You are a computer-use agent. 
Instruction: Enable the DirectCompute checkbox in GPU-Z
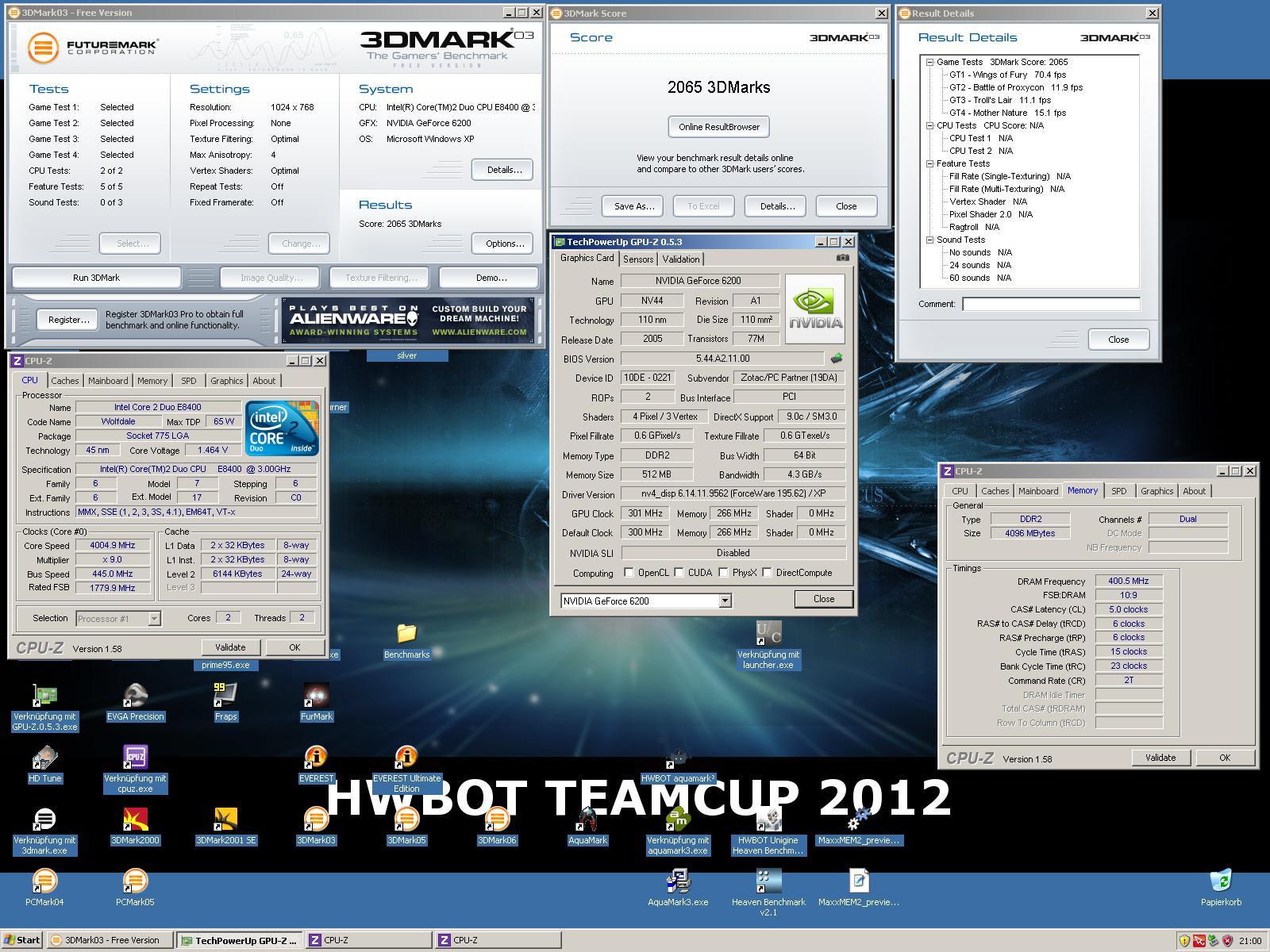(x=767, y=573)
